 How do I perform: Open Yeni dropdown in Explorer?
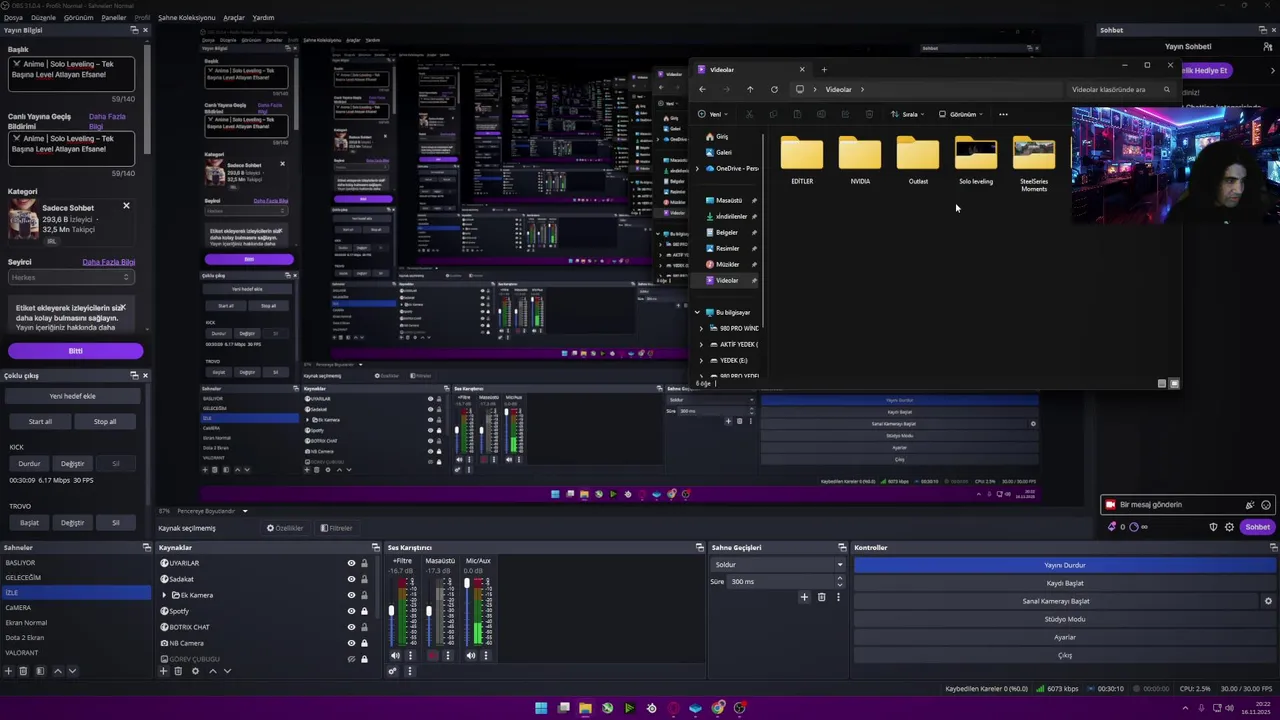click(714, 114)
